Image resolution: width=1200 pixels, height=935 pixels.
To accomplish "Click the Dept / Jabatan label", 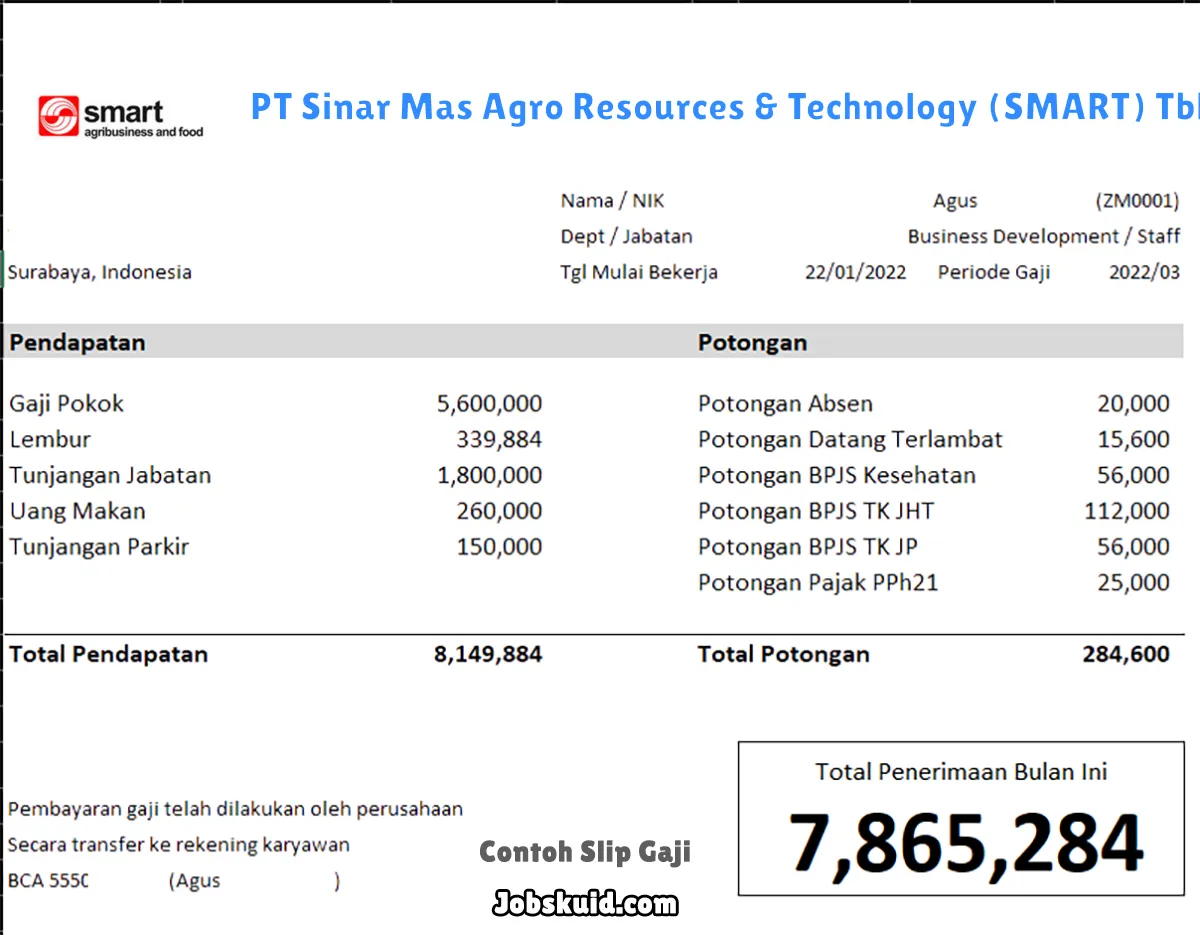I will pyautogui.click(x=627, y=236).
